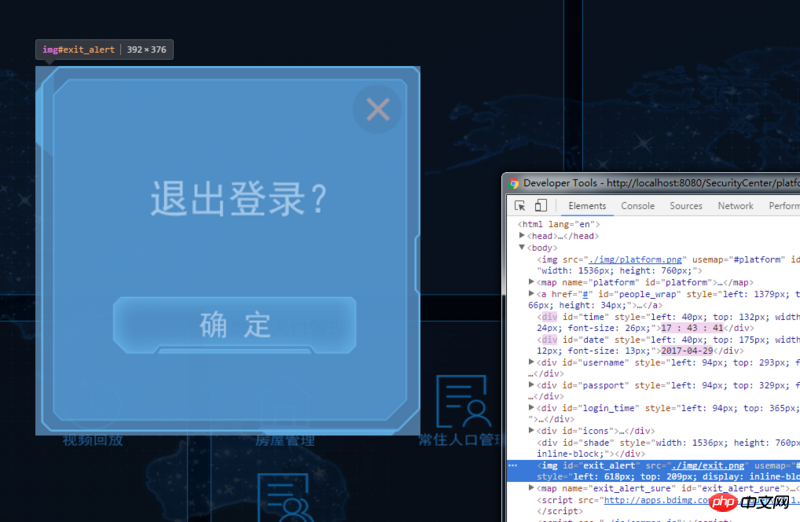The width and height of the screenshot is (800, 522).
Task: Expand the people_wrap anchor node
Action: point(531,293)
